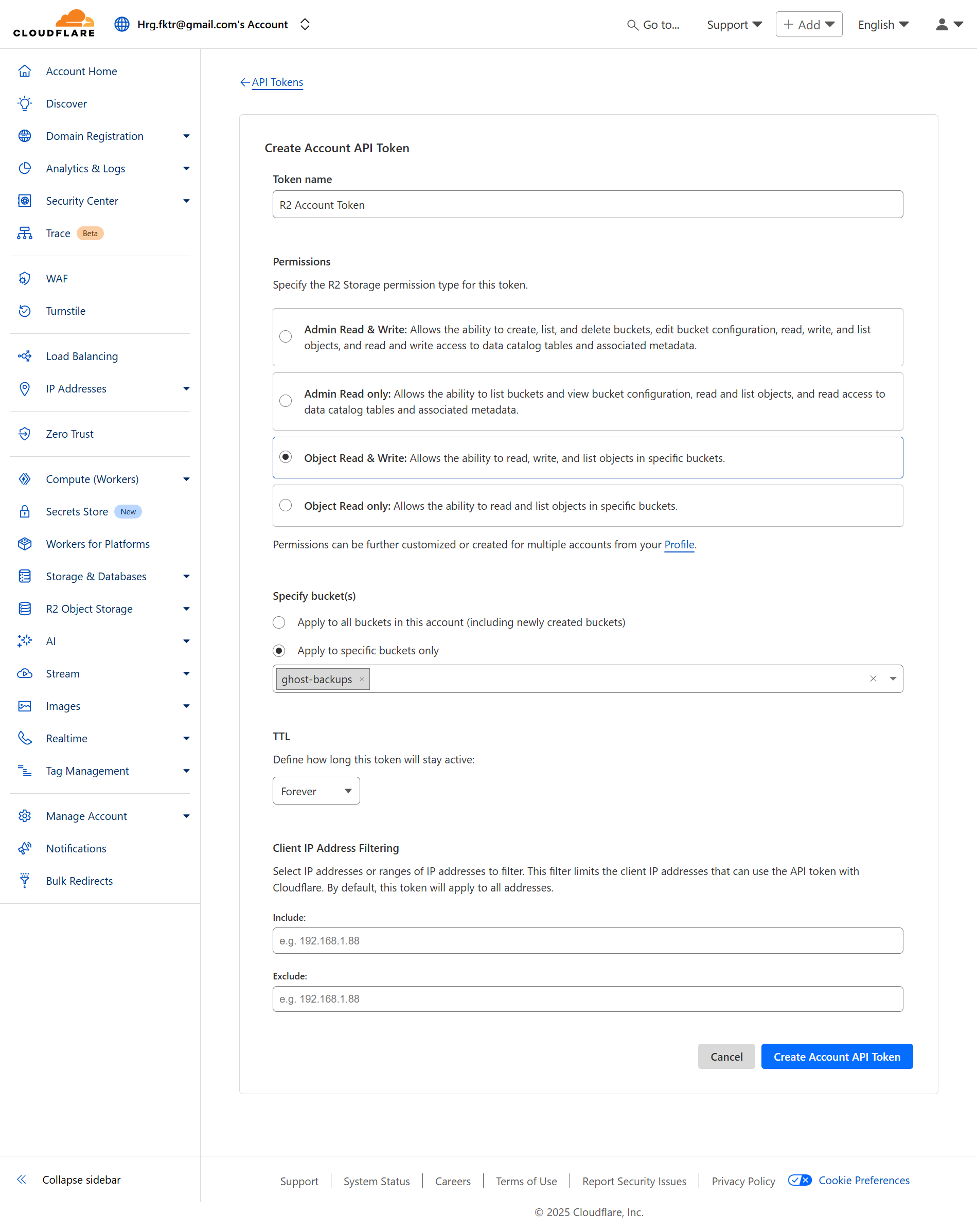The image size is (977, 1232).
Task: Click the Storage & Databases icon
Action: [25, 576]
